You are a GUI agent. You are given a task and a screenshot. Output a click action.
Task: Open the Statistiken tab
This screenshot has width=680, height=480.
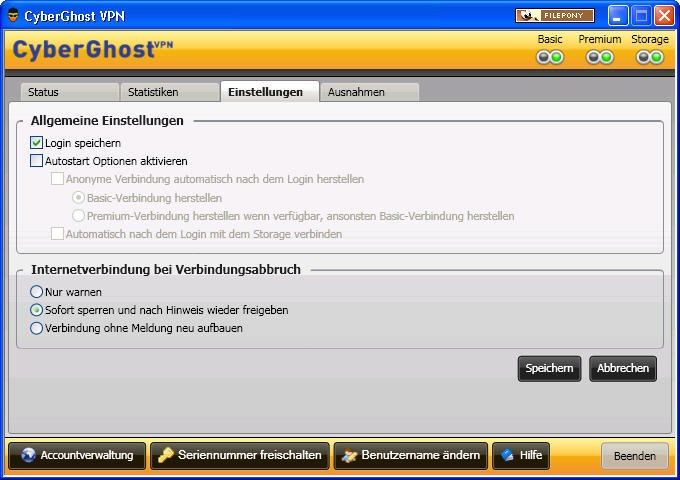(x=170, y=92)
